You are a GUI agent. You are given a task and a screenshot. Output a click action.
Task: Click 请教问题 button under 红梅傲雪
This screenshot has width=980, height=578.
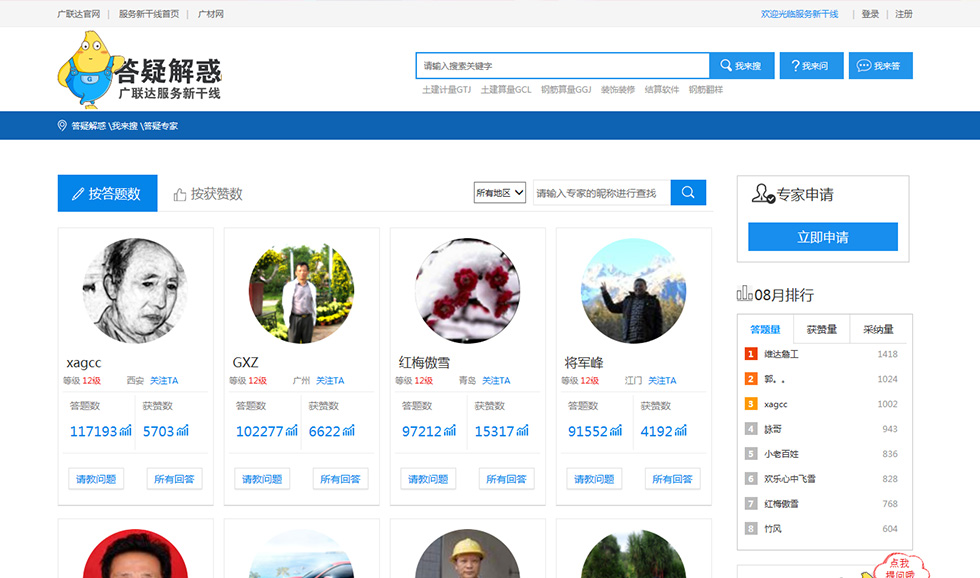(428, 479)
